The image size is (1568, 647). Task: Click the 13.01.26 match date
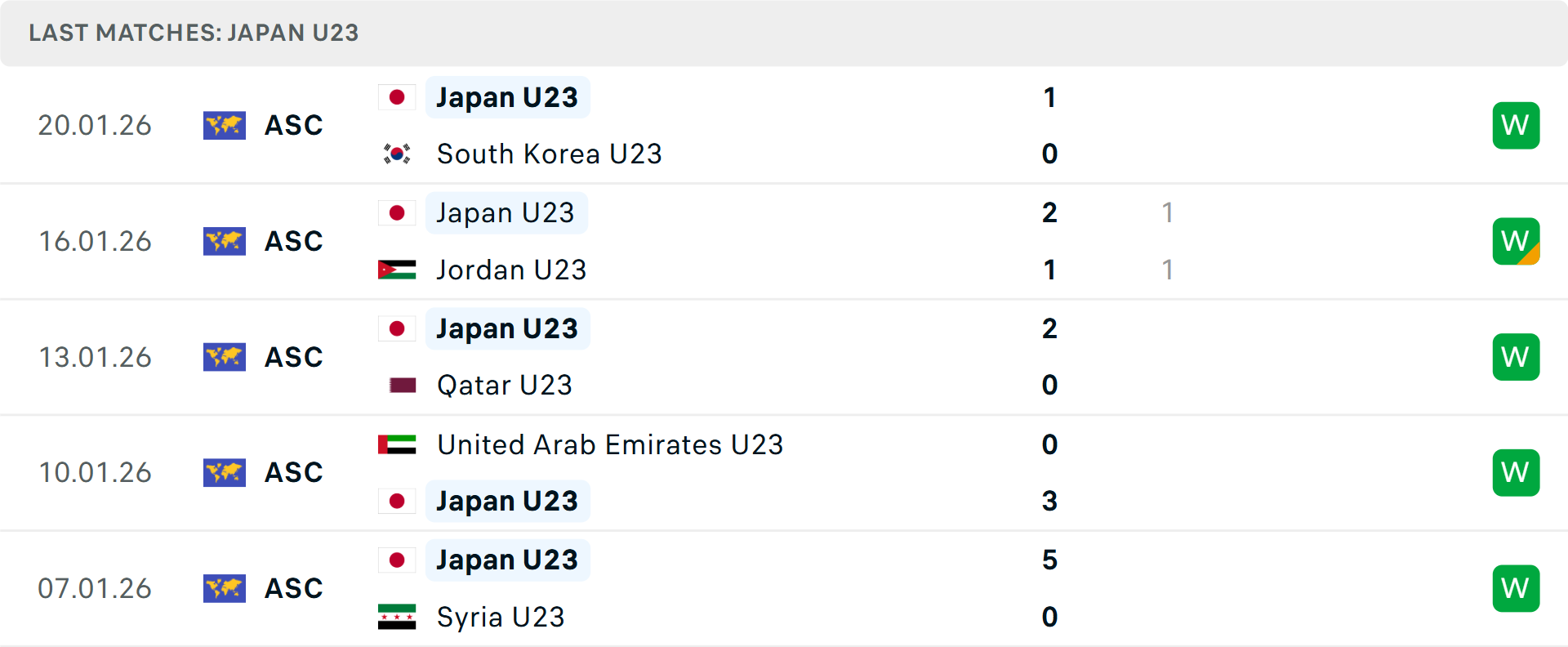[x=96, y=357]
